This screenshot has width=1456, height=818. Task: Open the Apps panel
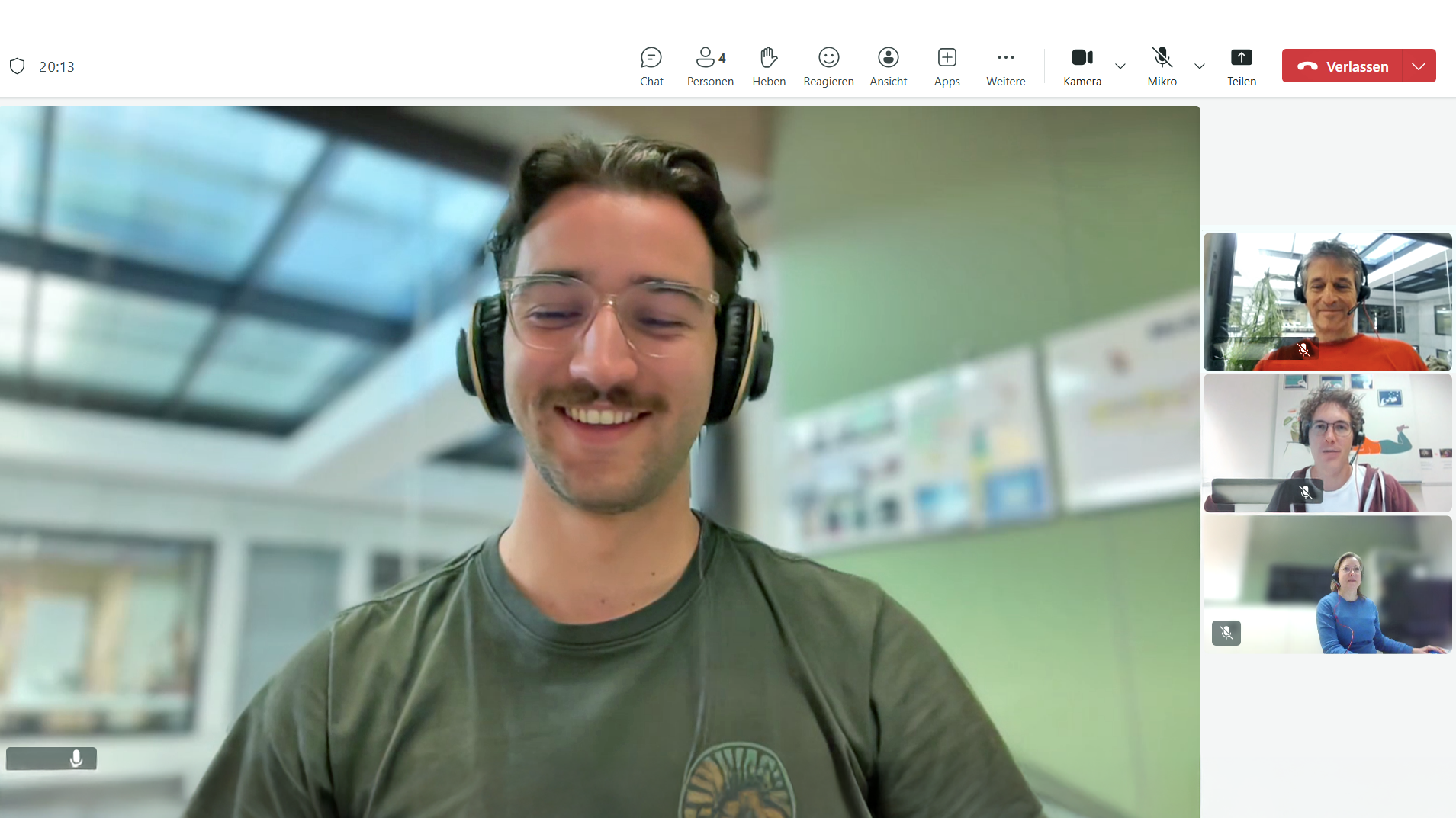point(947,66)
